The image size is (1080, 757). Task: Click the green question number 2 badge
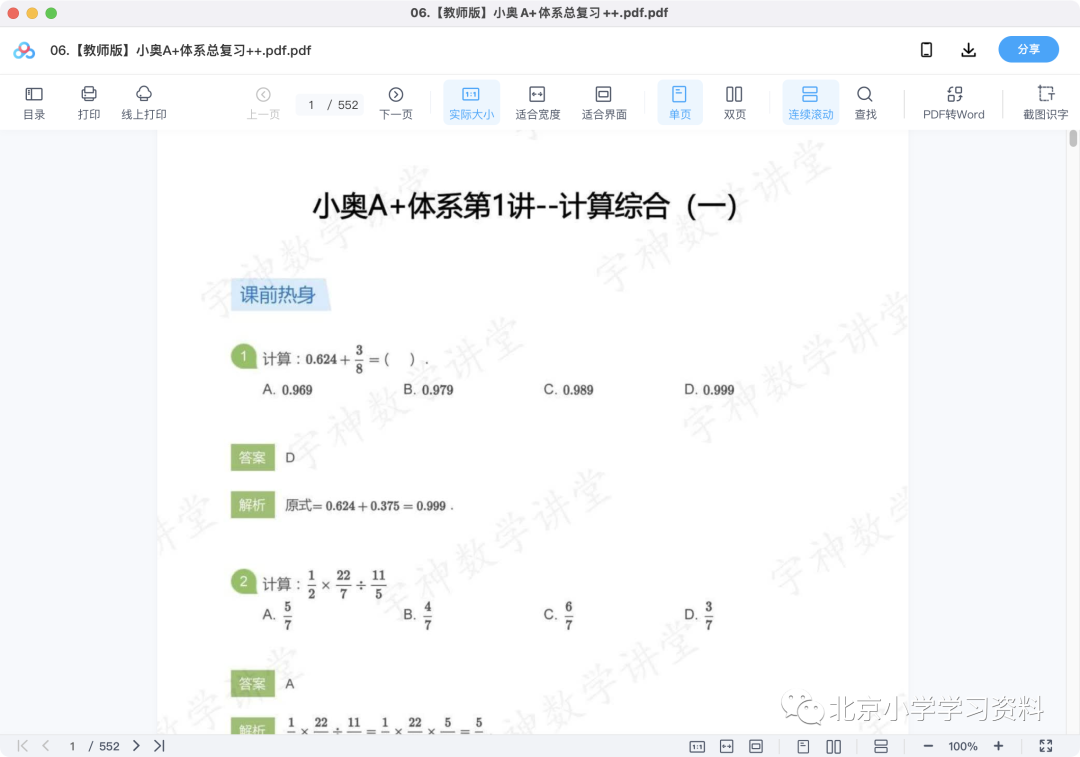pyautogui.click(x=243, y=581)
